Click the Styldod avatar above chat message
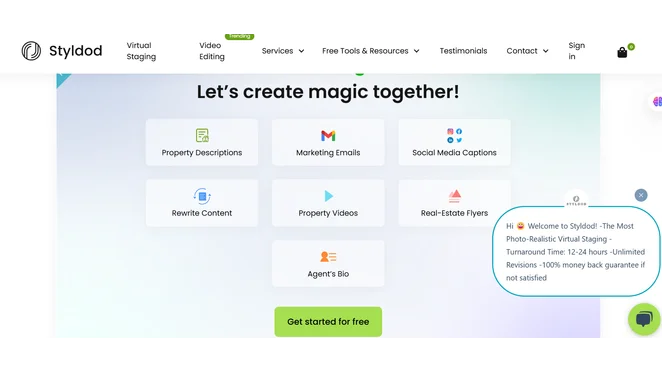The image size is (662, 372). [x=576, y=200]
